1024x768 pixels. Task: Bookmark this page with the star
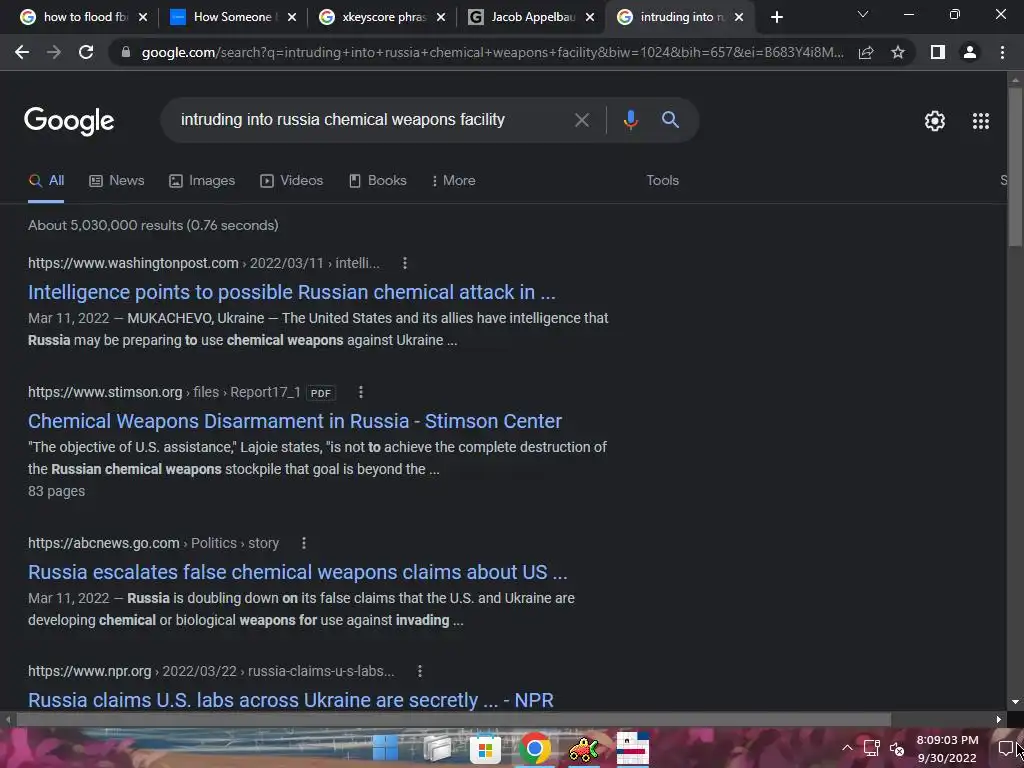898,52
